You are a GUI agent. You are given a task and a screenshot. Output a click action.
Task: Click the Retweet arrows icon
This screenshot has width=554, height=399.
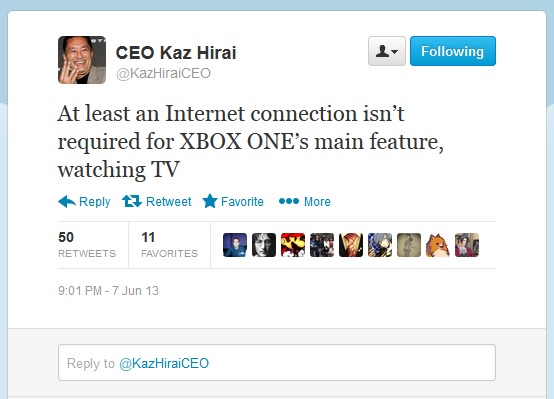pos(132,201)
